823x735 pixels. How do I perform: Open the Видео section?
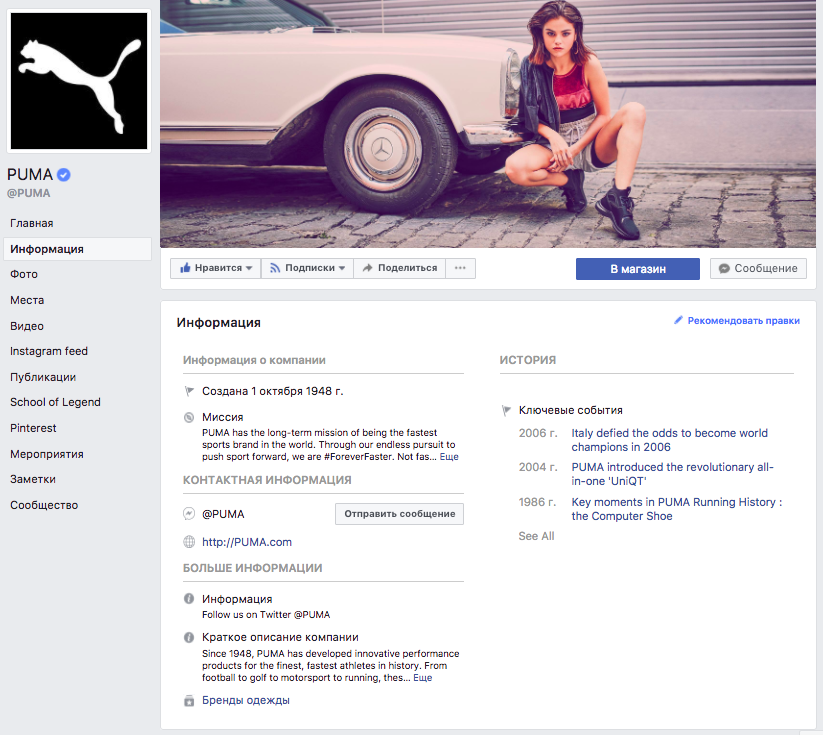pos(27,326)
